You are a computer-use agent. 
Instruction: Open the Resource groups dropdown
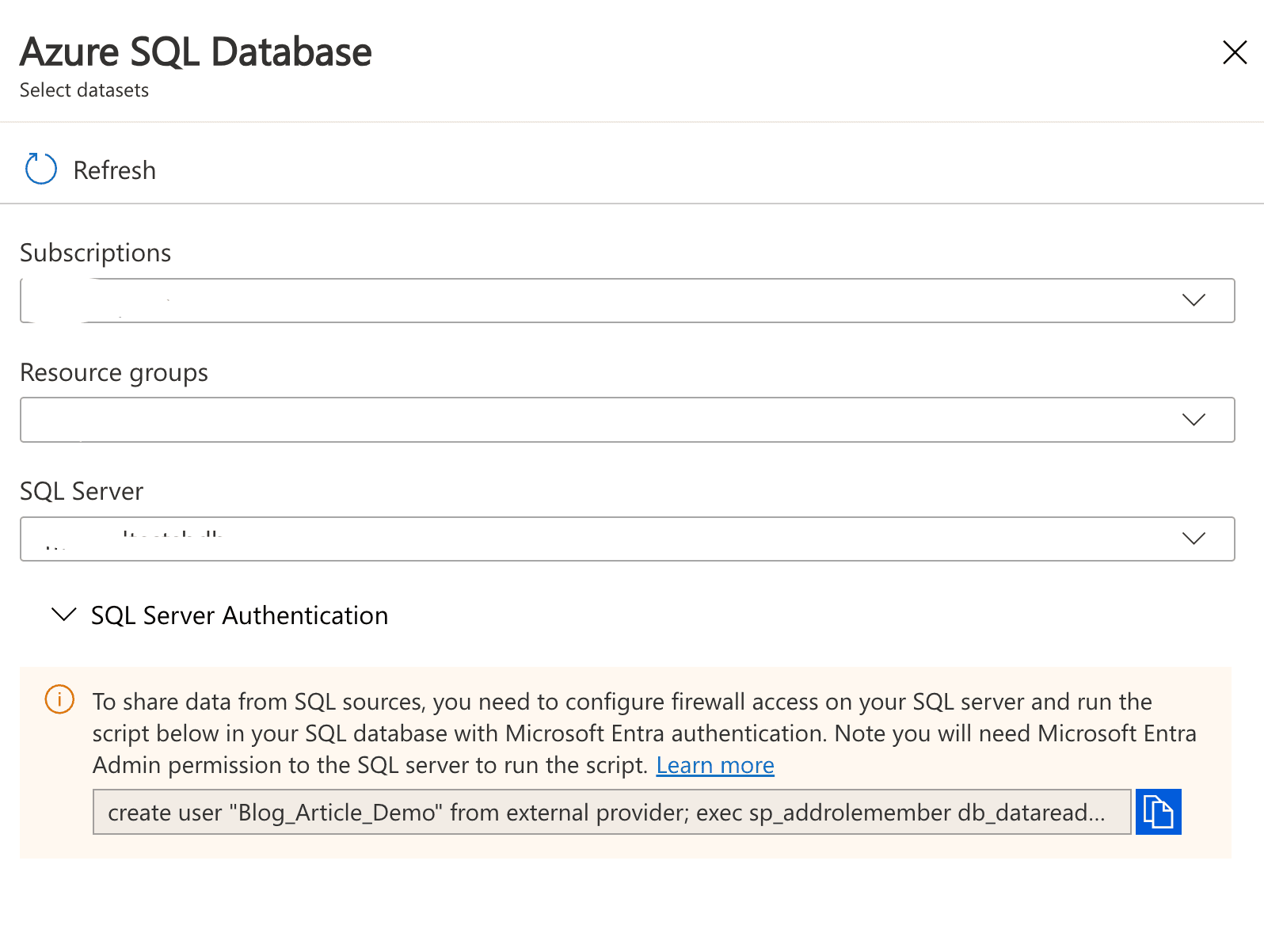click(627, 420)
